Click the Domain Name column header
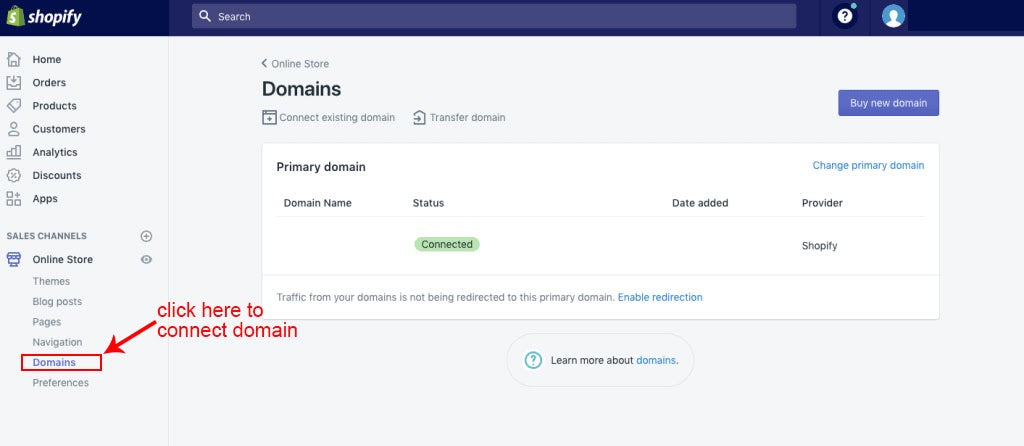This screenshot has width=1024, height=446. point(317,203)
